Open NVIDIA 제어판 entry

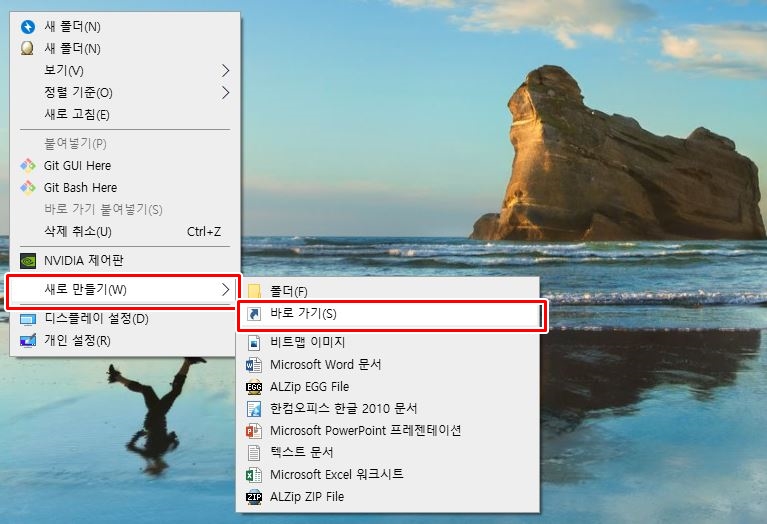(x=125, y=260)
